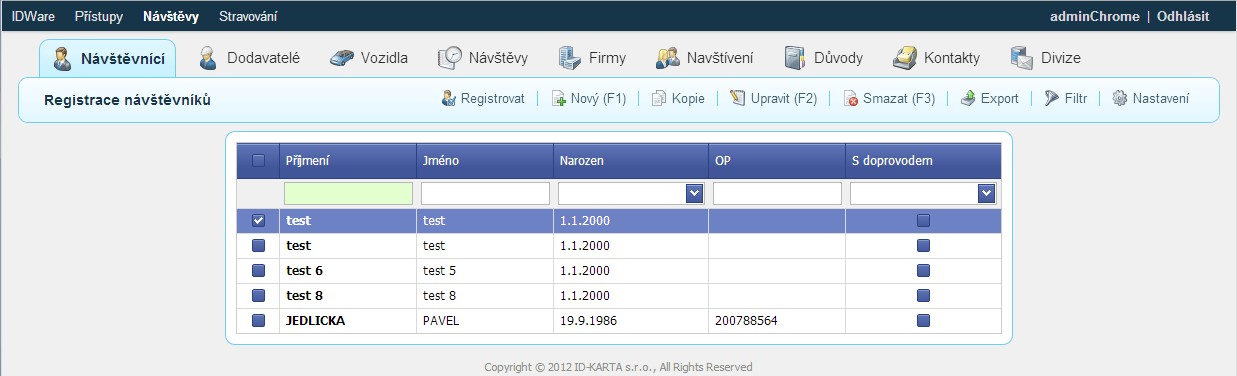Screen dimensions: 1237x376
Task: Click the Kopie copy icon
Action: (x=659, y=99)
